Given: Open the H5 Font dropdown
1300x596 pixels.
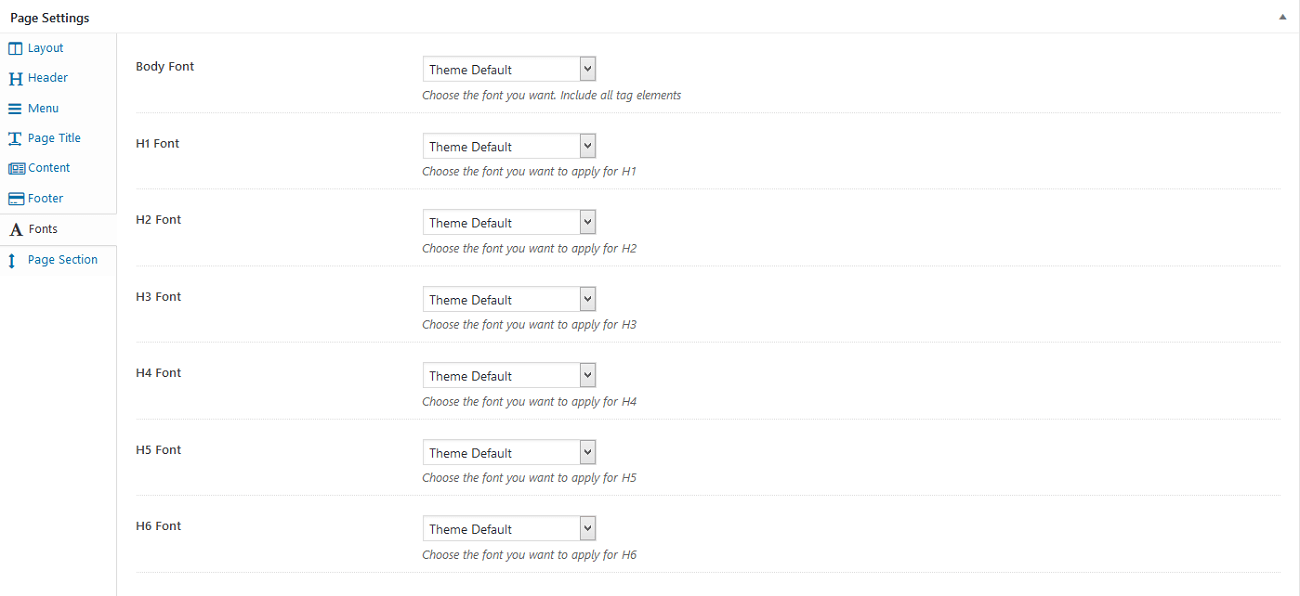Looking at the screenshot, I should pyautogui.click(x=509, y=452).
